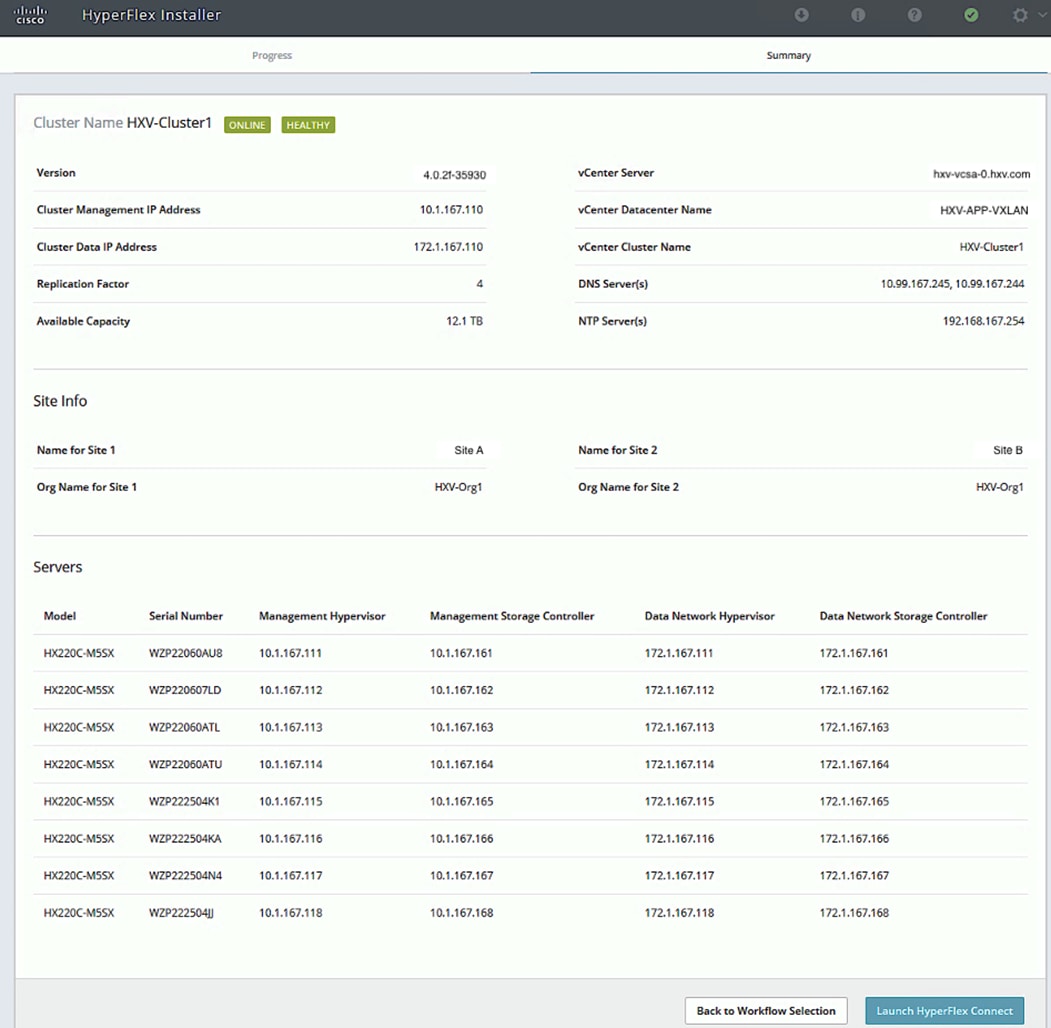Select Org Name for Site 1 value
Screen dimensions: 1051x1028
[458, 487]
